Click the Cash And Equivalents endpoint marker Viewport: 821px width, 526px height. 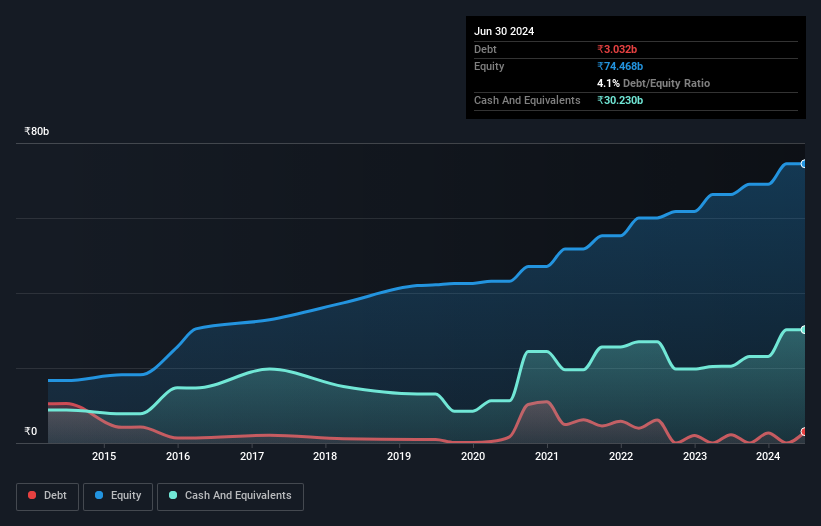tap(804, 330)
